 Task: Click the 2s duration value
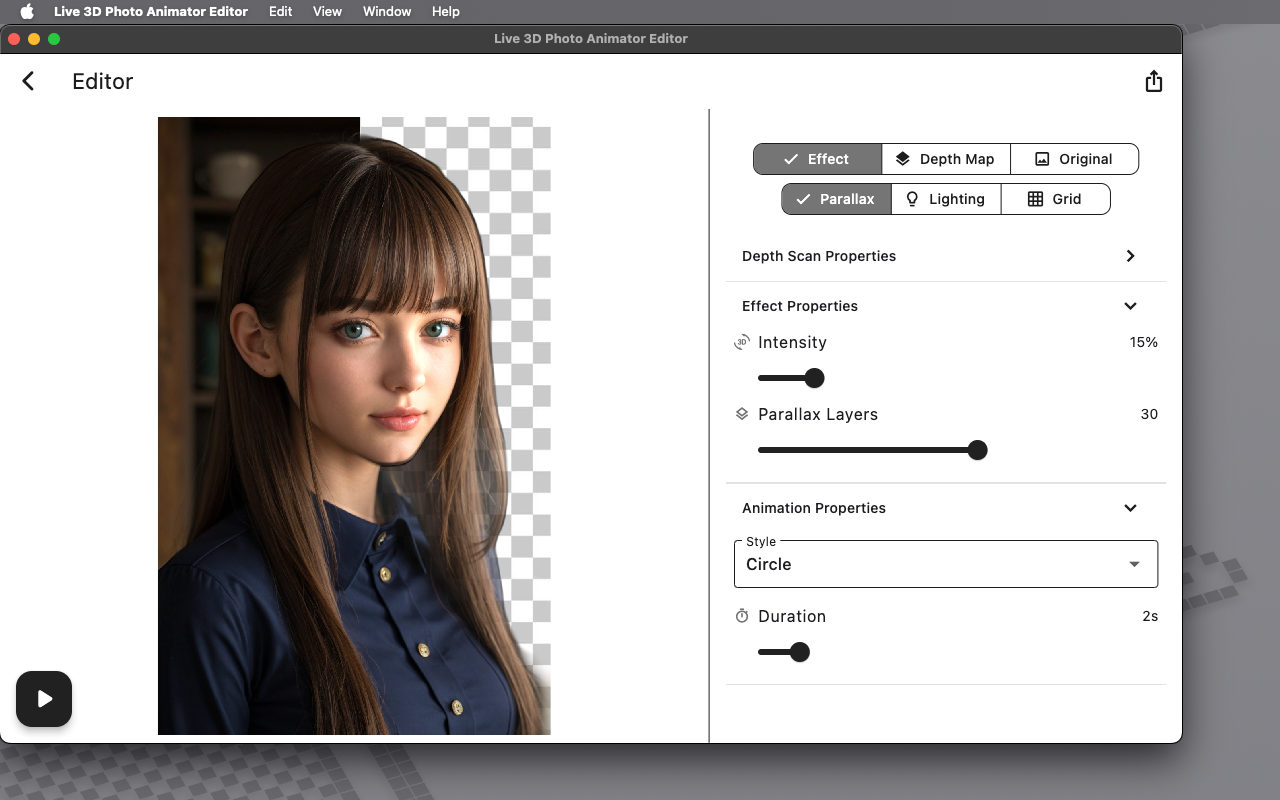tap(1150, 616)
